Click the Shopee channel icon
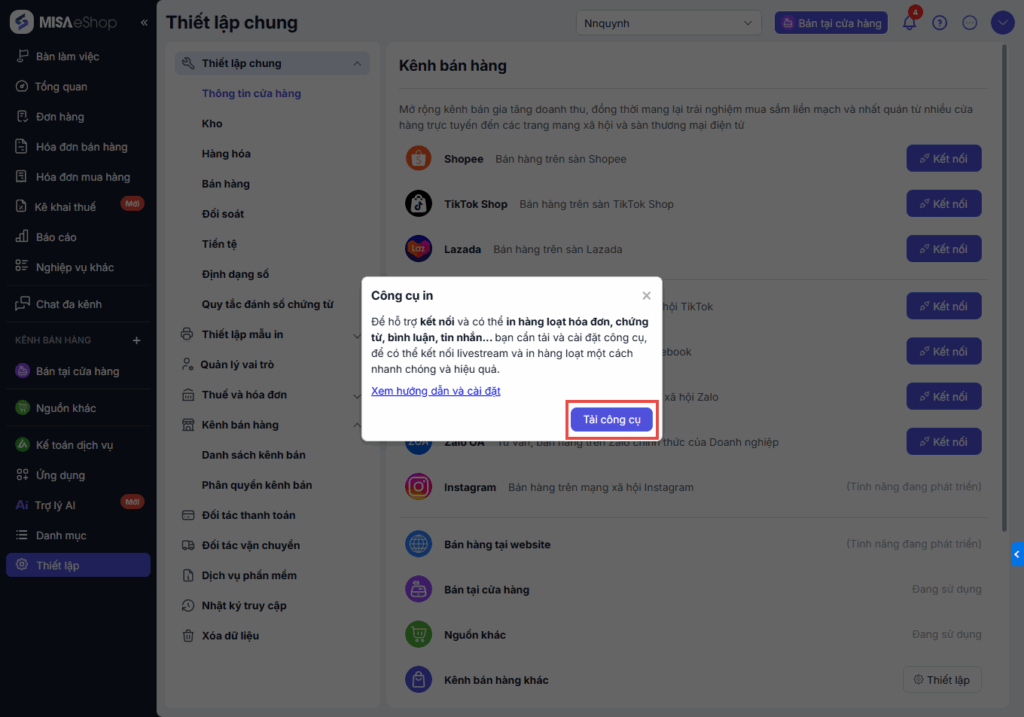 tap(418, 158)
